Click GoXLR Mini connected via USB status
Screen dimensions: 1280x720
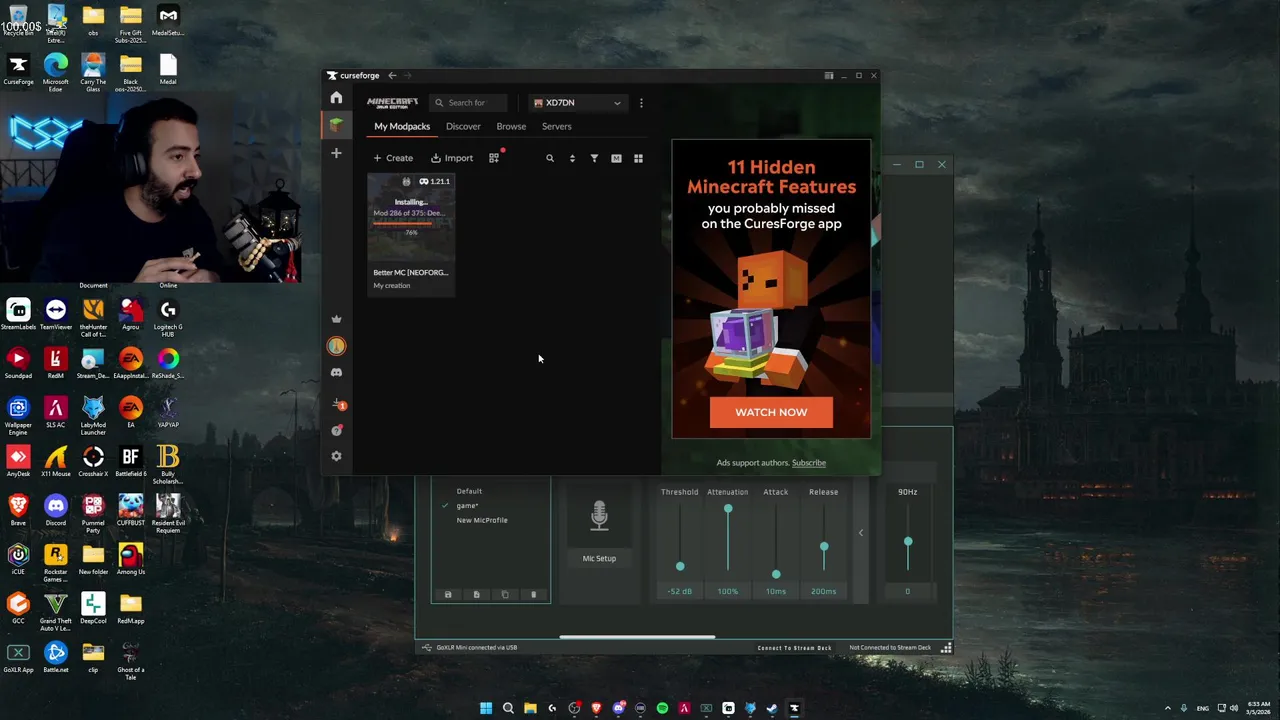tap(470, 648)
